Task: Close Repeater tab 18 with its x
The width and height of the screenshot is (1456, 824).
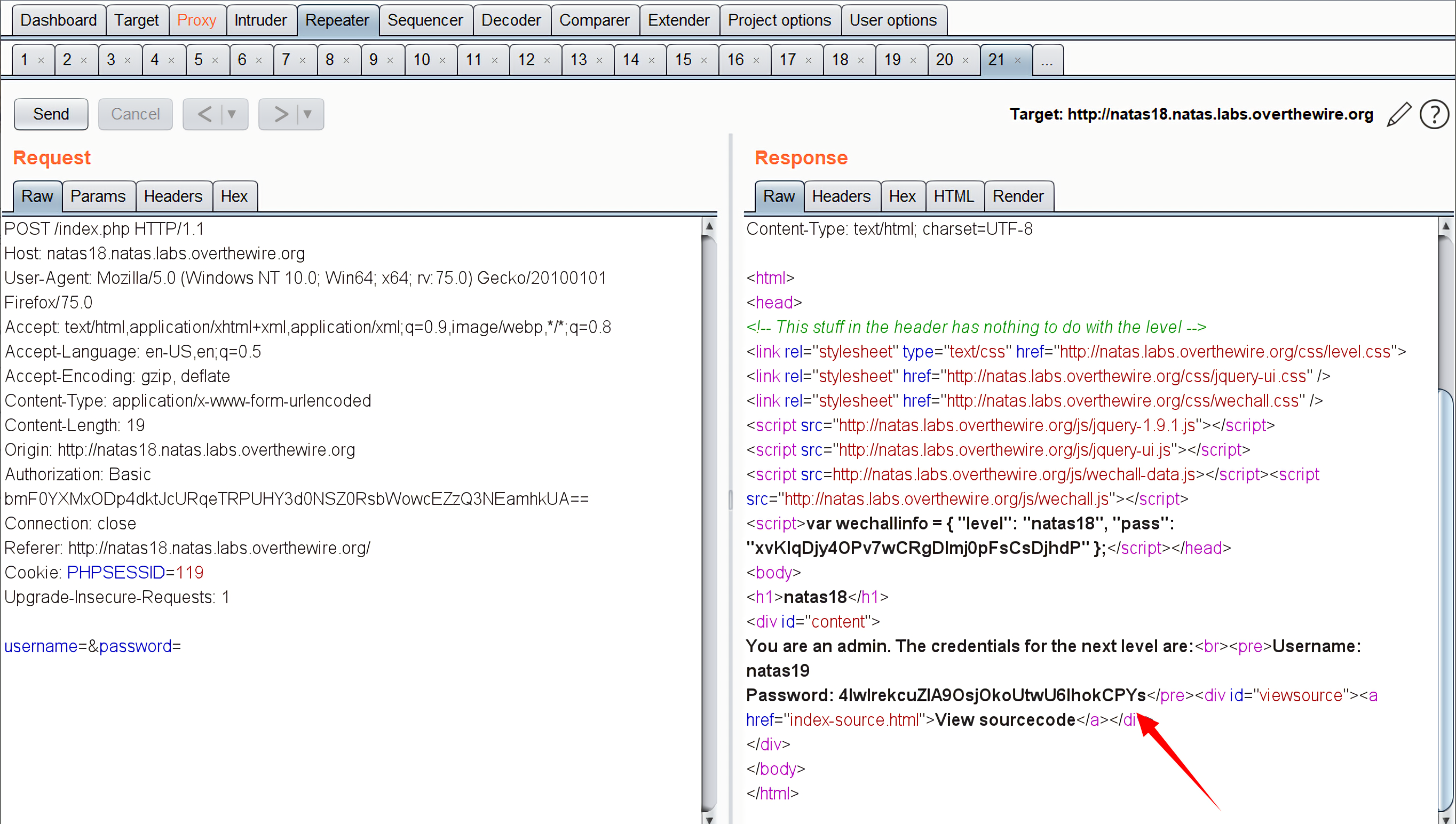Action: (x=861, y=60)
